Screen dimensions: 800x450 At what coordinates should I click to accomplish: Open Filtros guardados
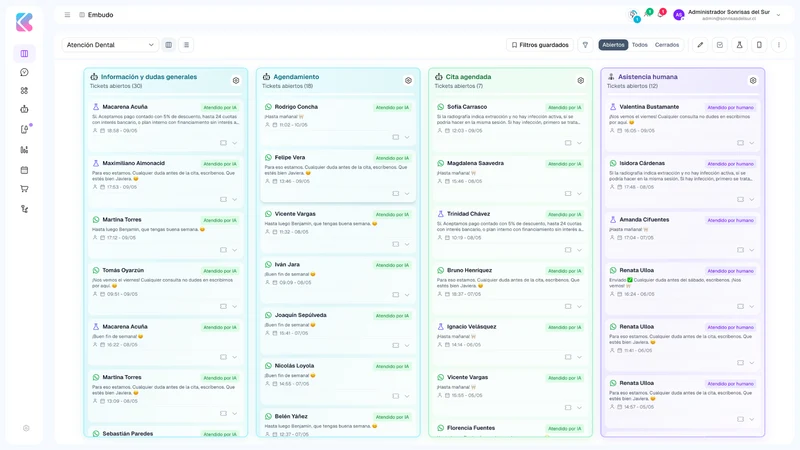coord(540,45)
